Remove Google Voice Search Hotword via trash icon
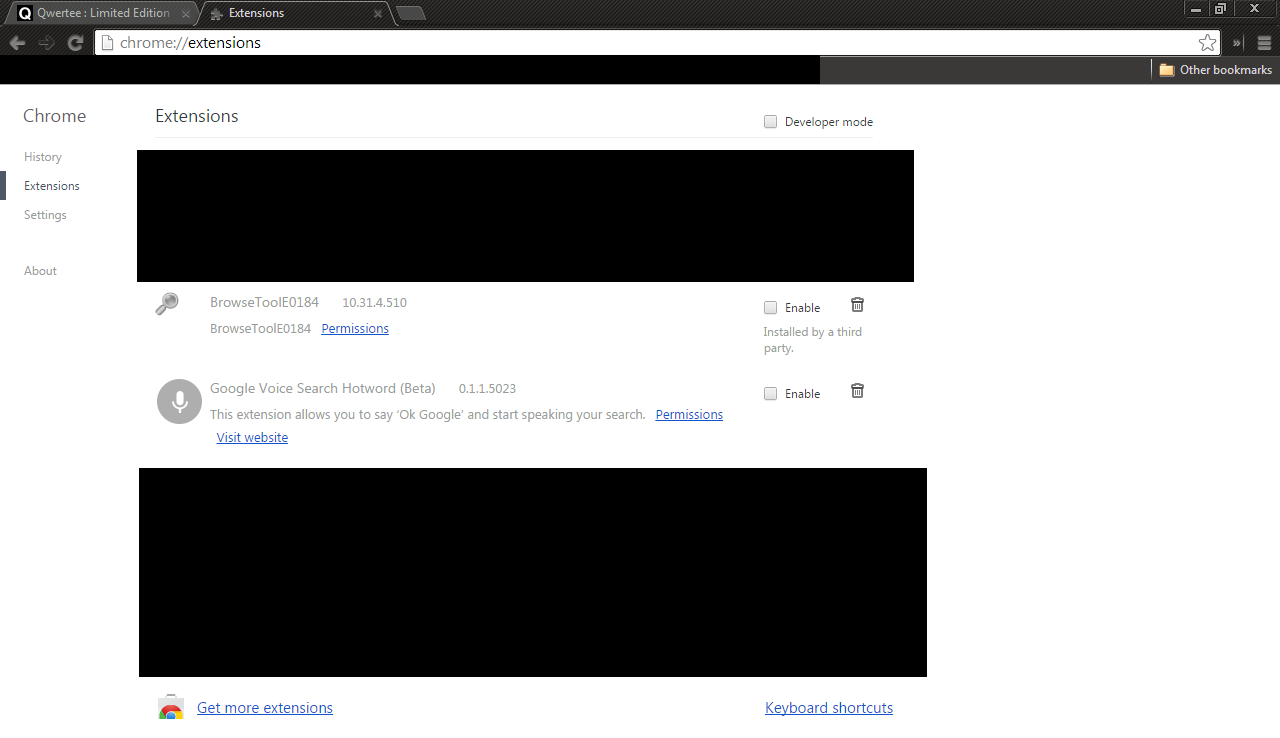Image resolution: width=1280 pixels, height=738 pixels. (x=857, y=391)
